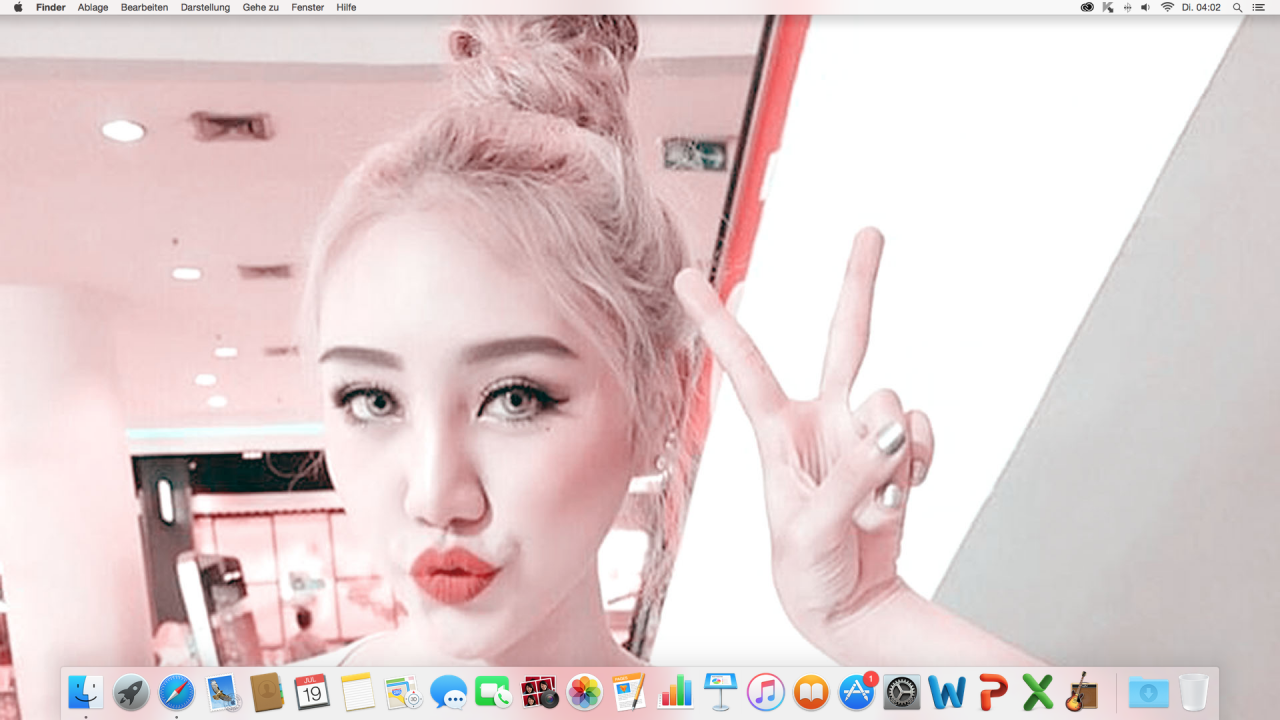
Task: Open the Wi-Fi status menu
Action: coord(1167,7)
